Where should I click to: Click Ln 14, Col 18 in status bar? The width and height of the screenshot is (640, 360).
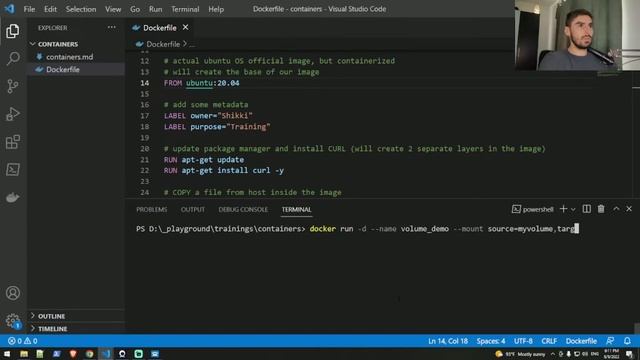448,341
